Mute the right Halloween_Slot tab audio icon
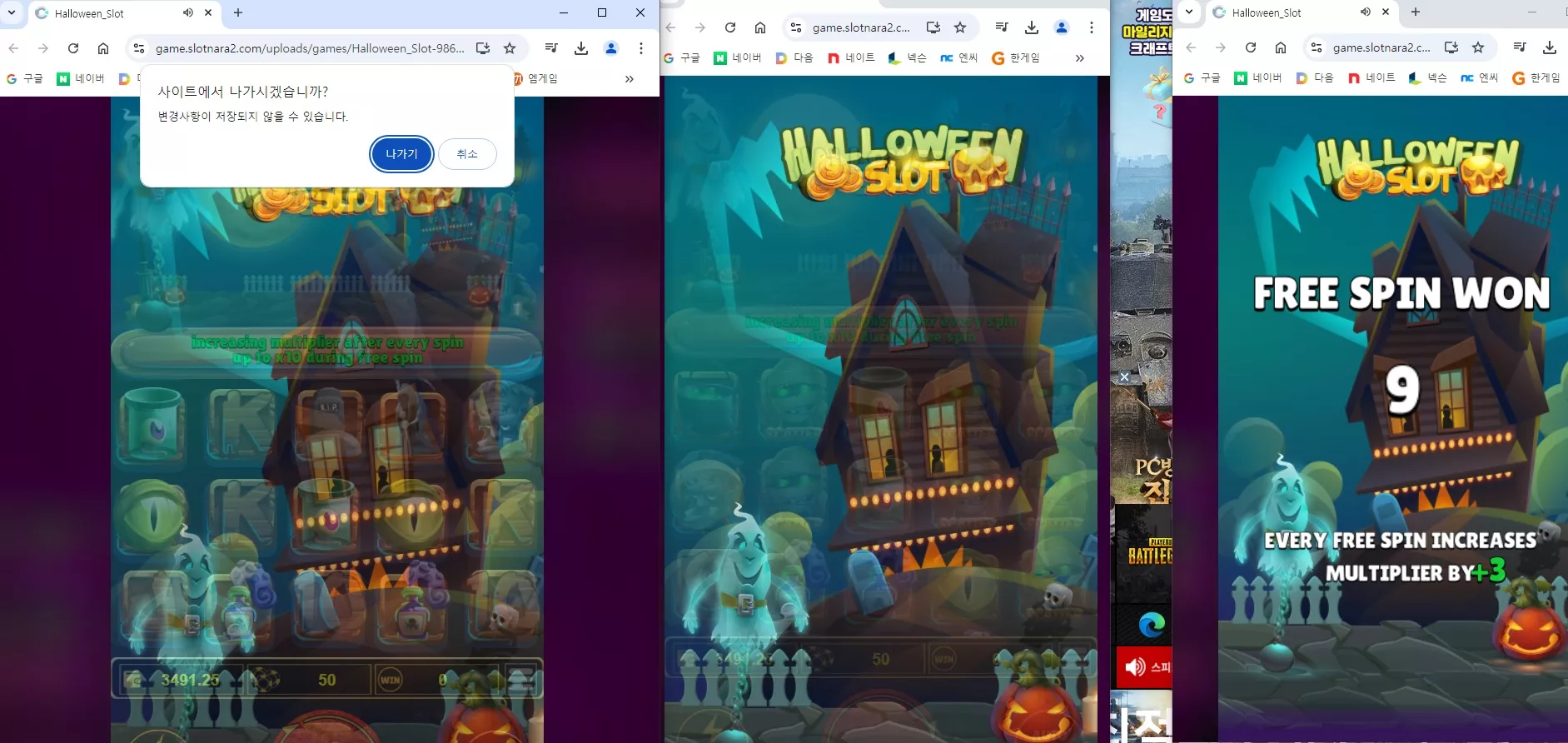Viewport: 1568px width, 743px height. pyautogui.click(x=1365, y=12)
